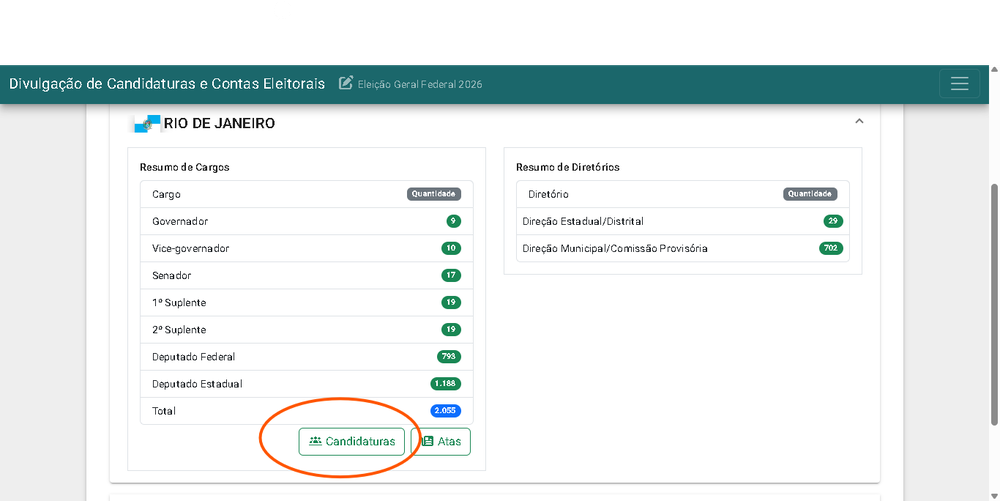Click the blue Total badge 2.055
Image resolution: width=1000 pixels, height=501 pixels.
tap(446, 410)
